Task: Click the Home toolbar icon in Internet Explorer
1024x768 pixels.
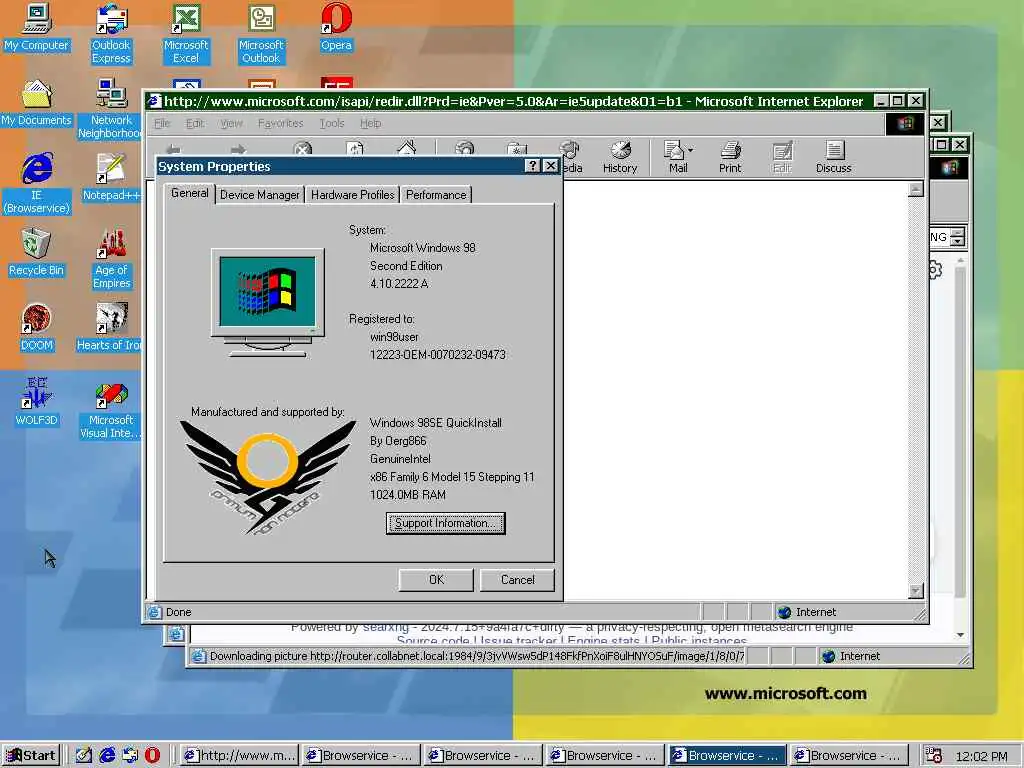Action: click(x=406, y=149)
